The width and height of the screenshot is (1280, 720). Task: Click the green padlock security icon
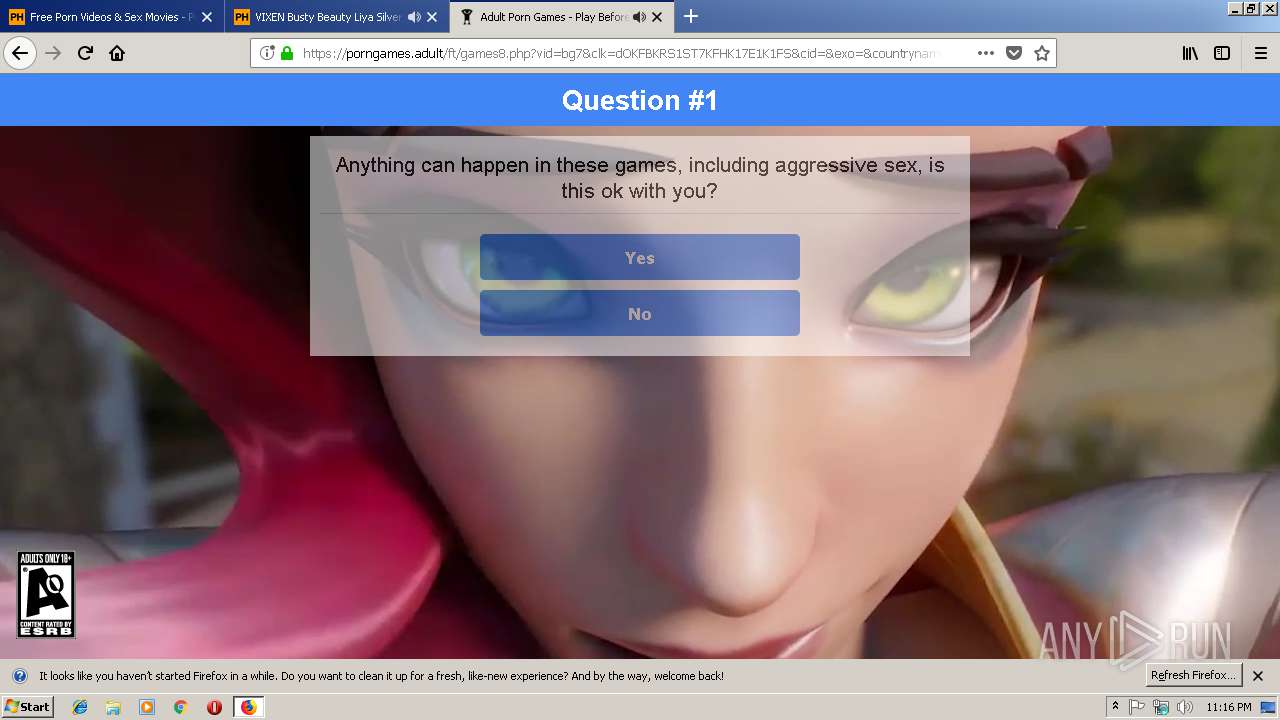point(287,53)
